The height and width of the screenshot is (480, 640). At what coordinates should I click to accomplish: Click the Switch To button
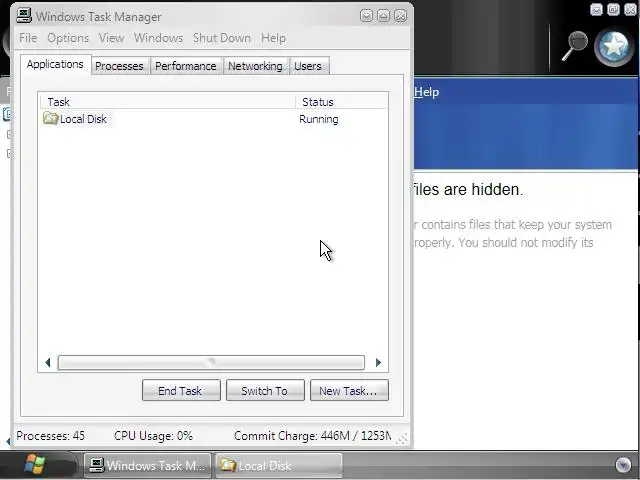pos(265,391)
